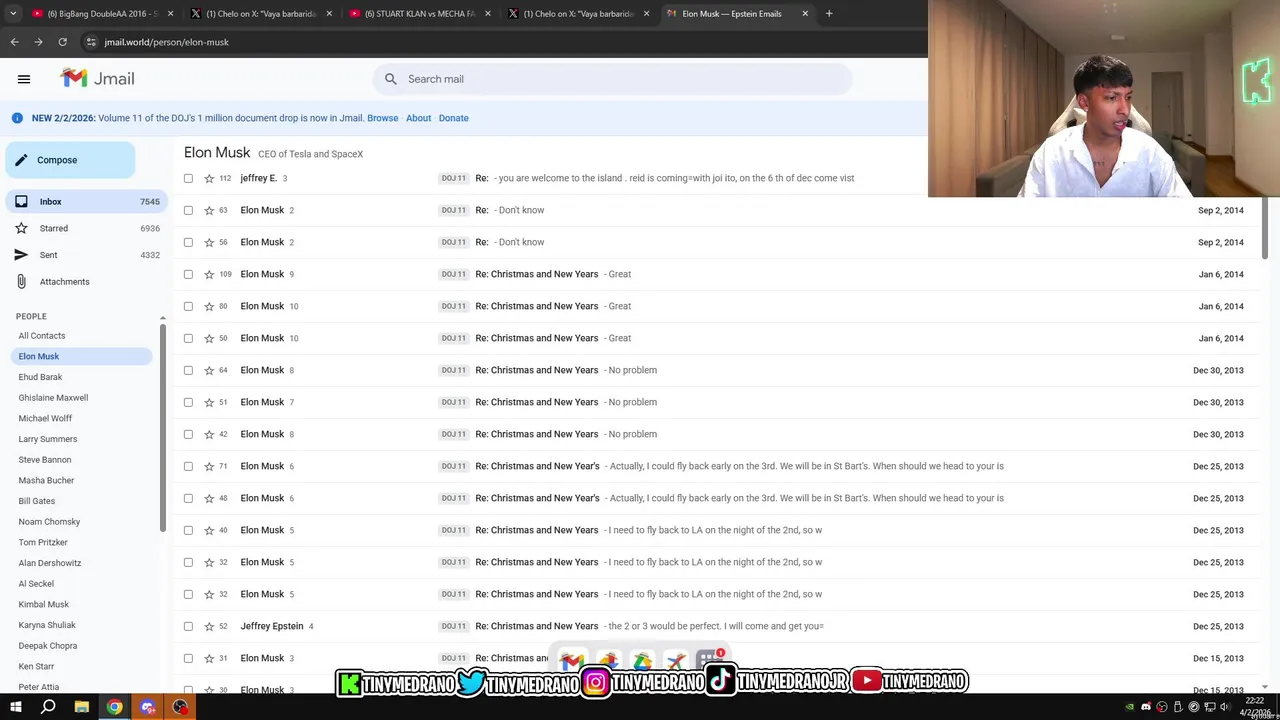1280x720 pixels.
Task: Click the search magnifier icon
Action: point(391,79)
